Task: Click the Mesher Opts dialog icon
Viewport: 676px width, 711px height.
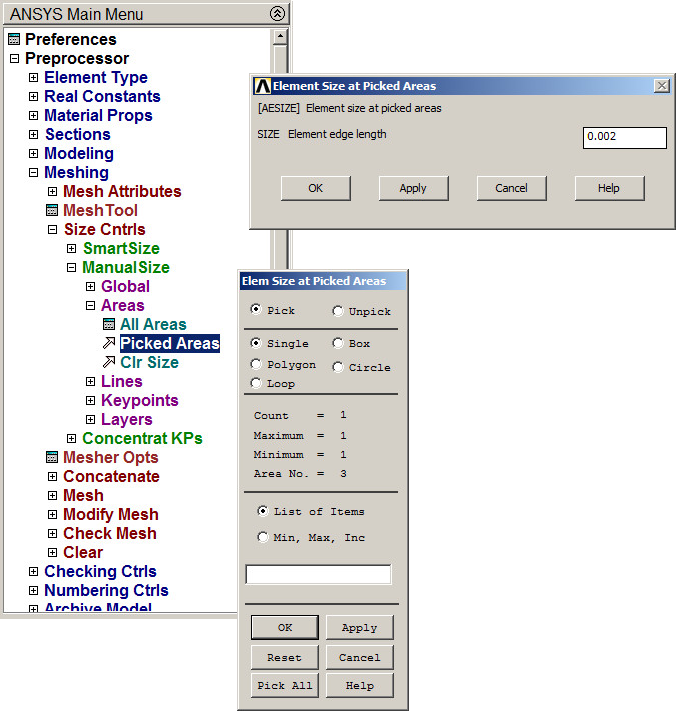Action: [53, 458]
